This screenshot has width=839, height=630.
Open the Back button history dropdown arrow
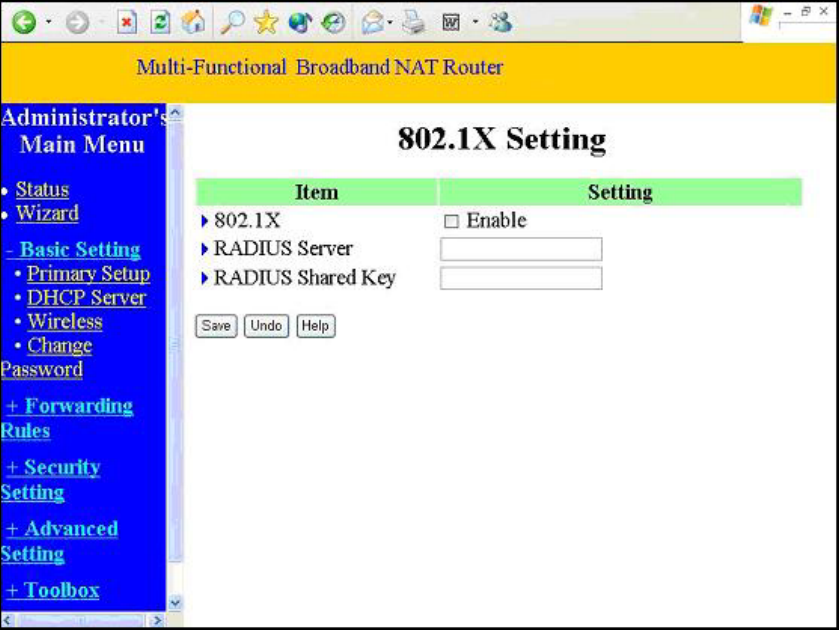coord(48,22)
